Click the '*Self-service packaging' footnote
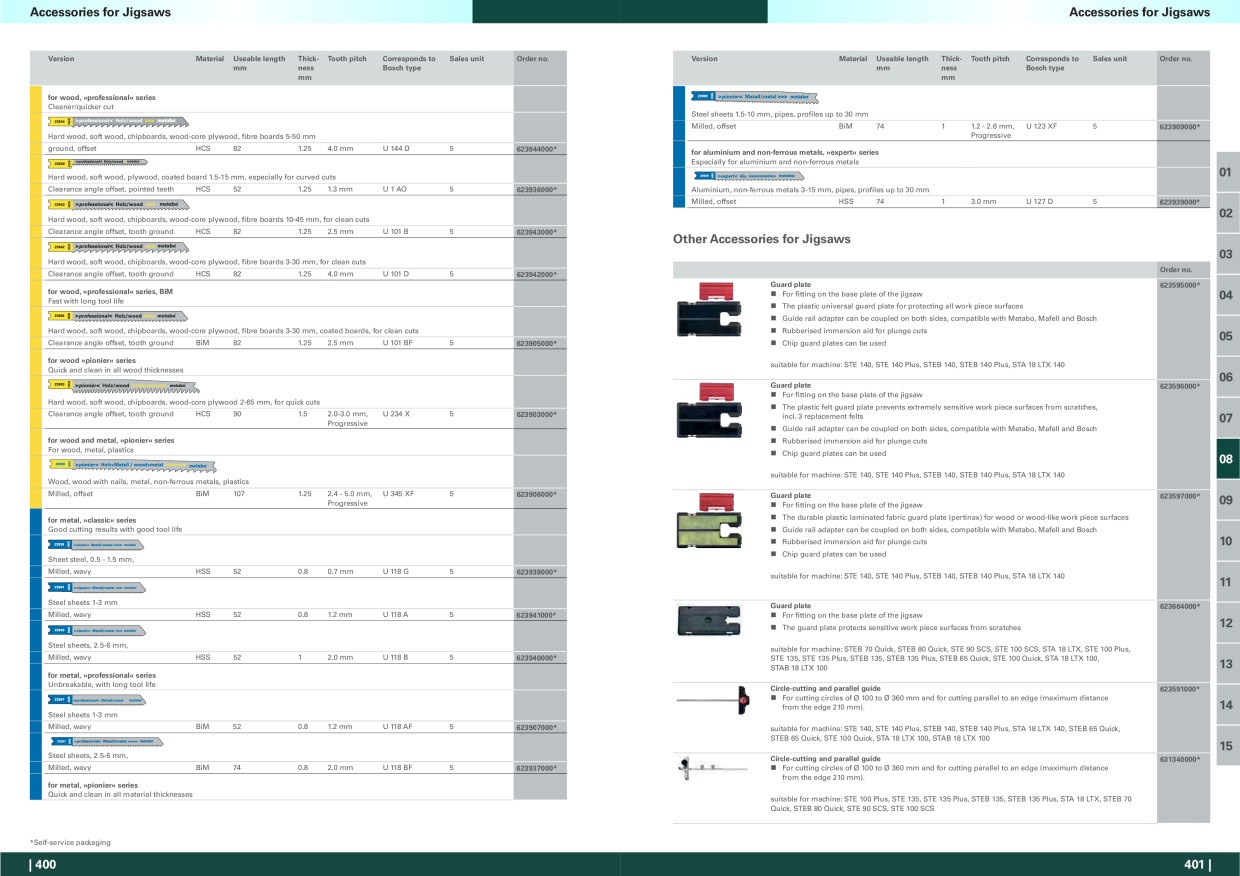 click(x=70, y=843)
